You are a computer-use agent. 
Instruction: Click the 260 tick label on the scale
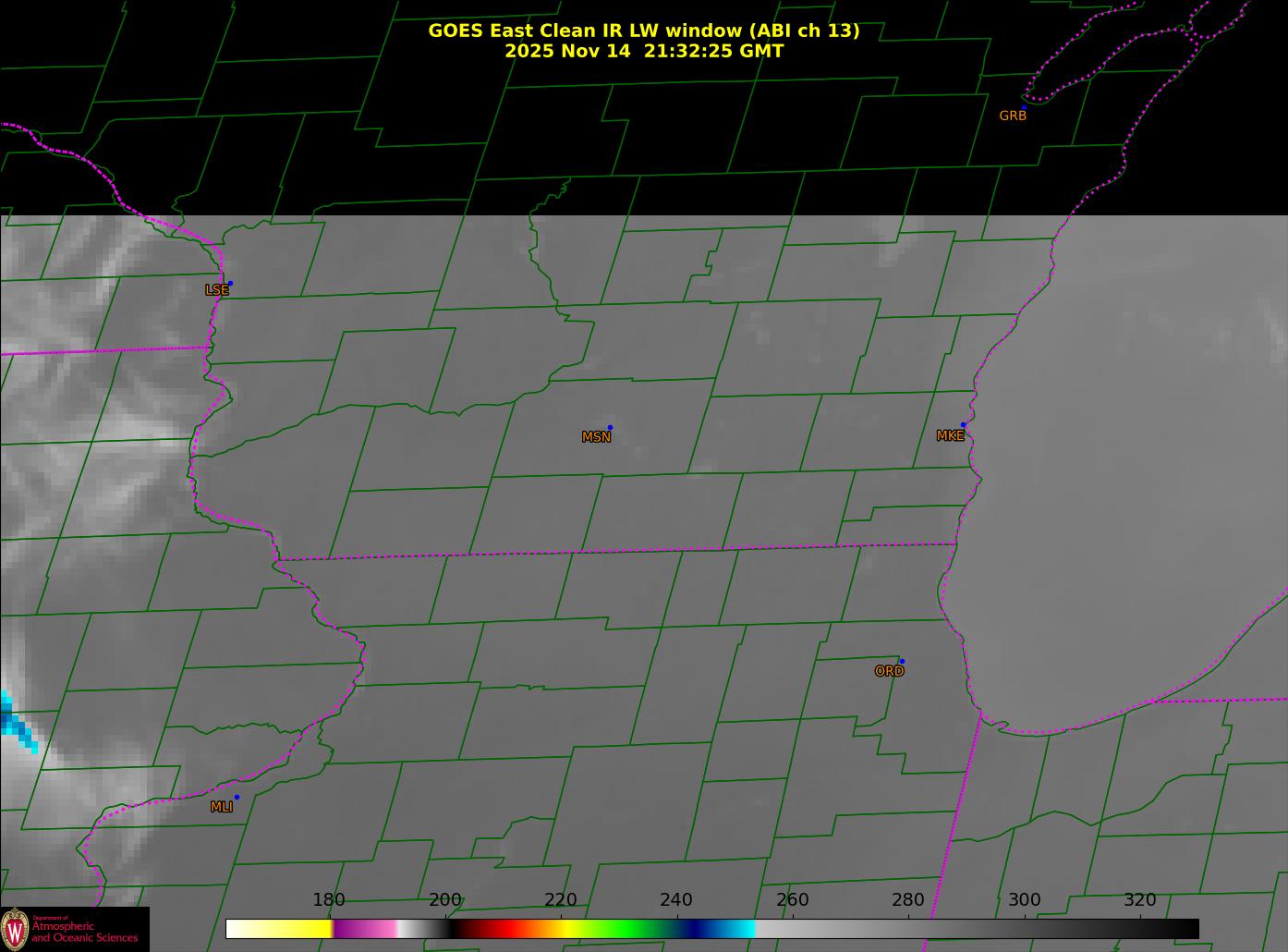click(792, 900)
